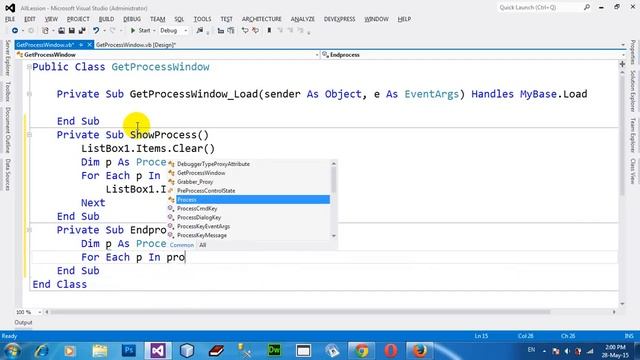Open Google Chrome from the taskbar
Image resolution: width=640 pixels, height=360 pixels.
(x=361, y=351)
